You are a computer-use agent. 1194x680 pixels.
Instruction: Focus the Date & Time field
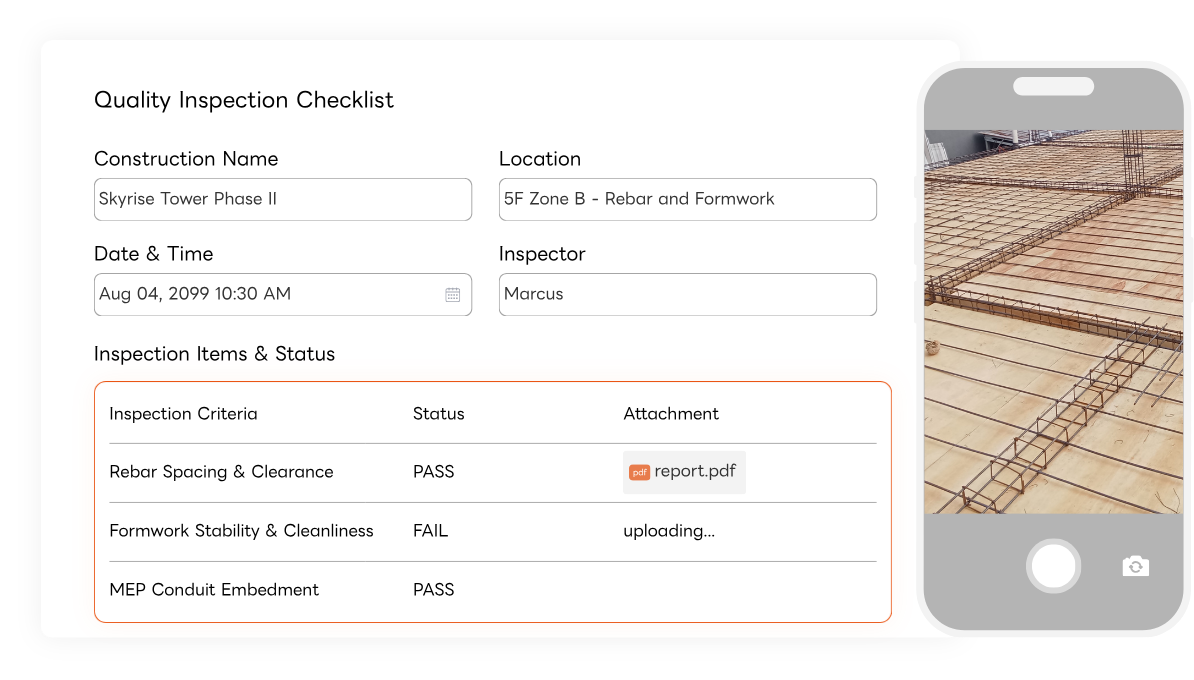pos(283,295)
